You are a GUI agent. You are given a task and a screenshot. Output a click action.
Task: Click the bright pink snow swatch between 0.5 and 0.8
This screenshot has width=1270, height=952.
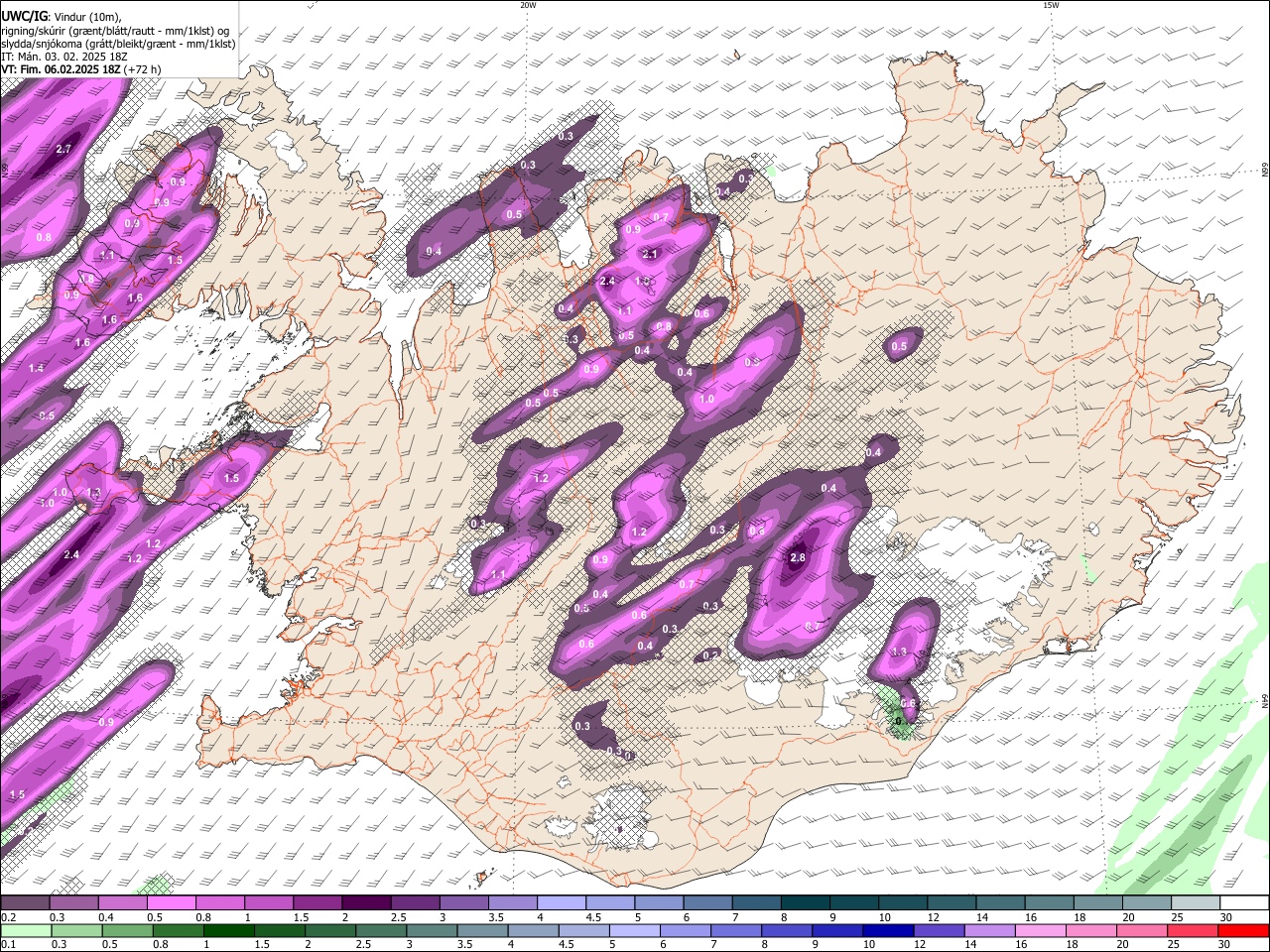(x=171, y=903)
